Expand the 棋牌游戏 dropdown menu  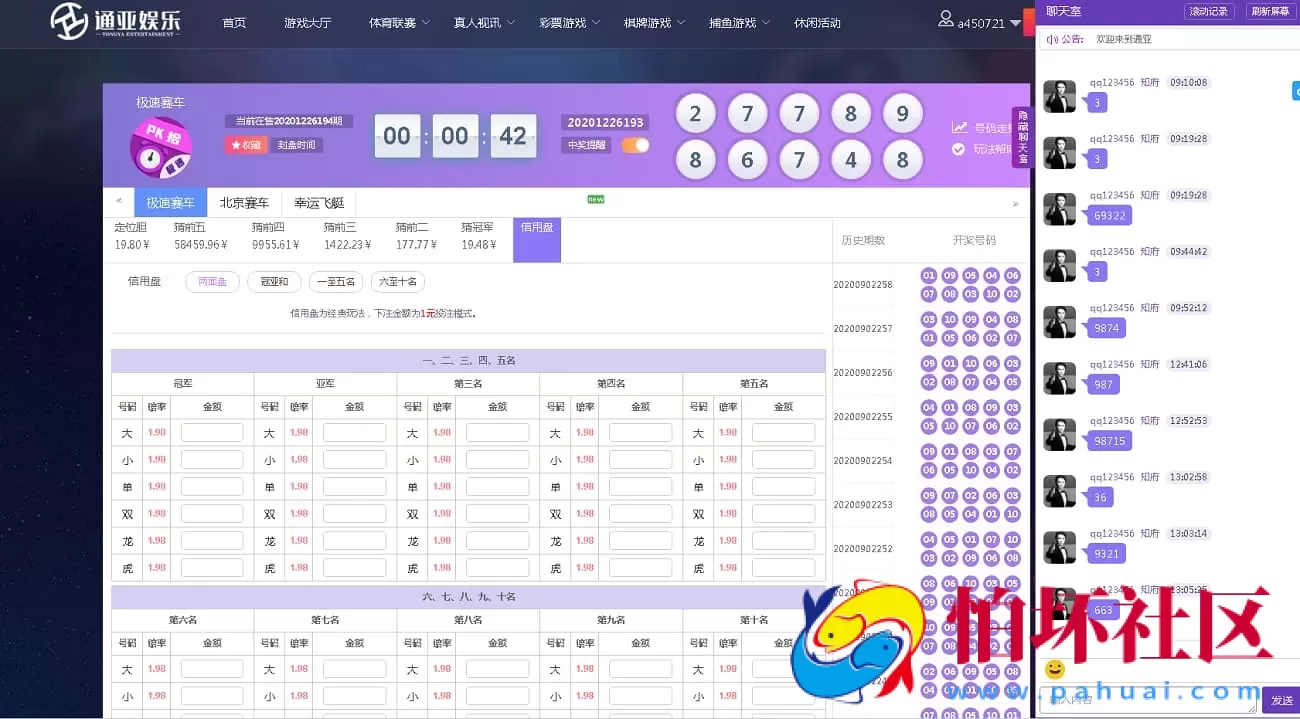click(x=648, y=22)
